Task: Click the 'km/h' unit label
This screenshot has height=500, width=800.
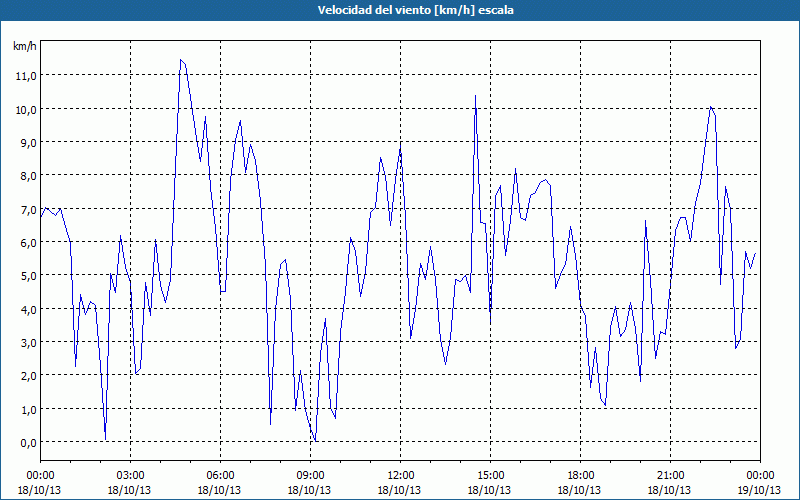Action: pos(25,46)
